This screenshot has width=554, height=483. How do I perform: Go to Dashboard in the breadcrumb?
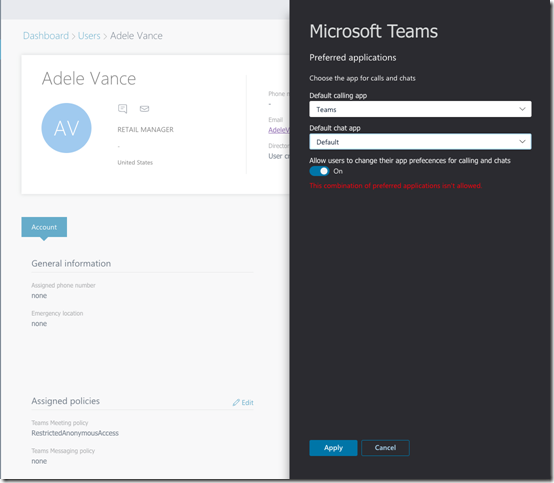pyautogui.click(x=46, y=36)
